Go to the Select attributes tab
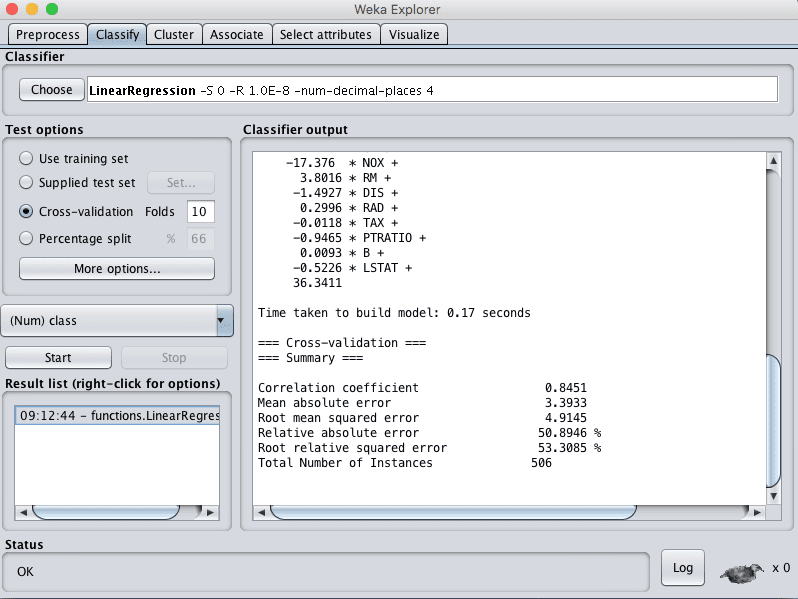 click(x=326, y=35)
